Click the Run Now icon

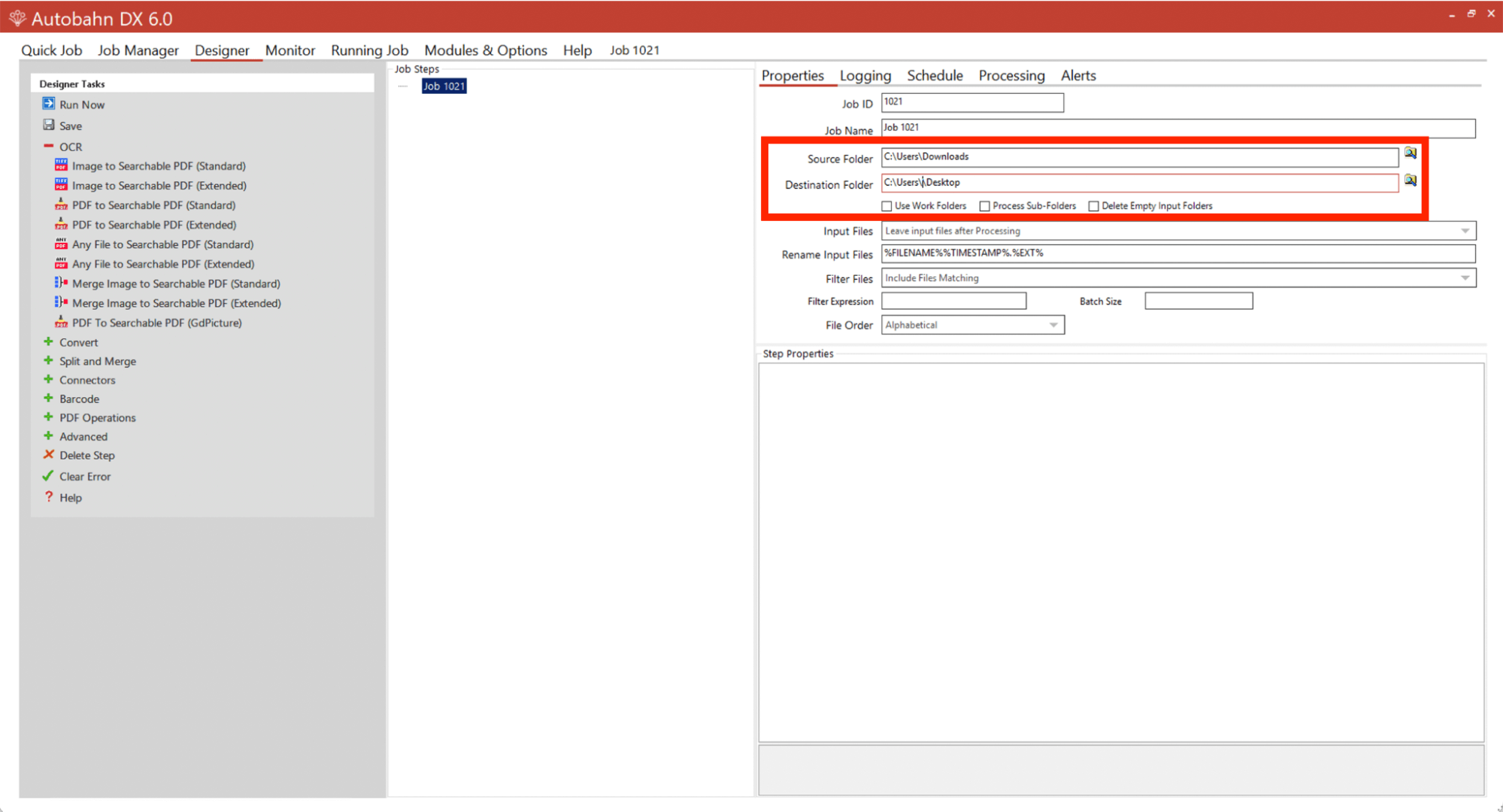click(48, 104)
